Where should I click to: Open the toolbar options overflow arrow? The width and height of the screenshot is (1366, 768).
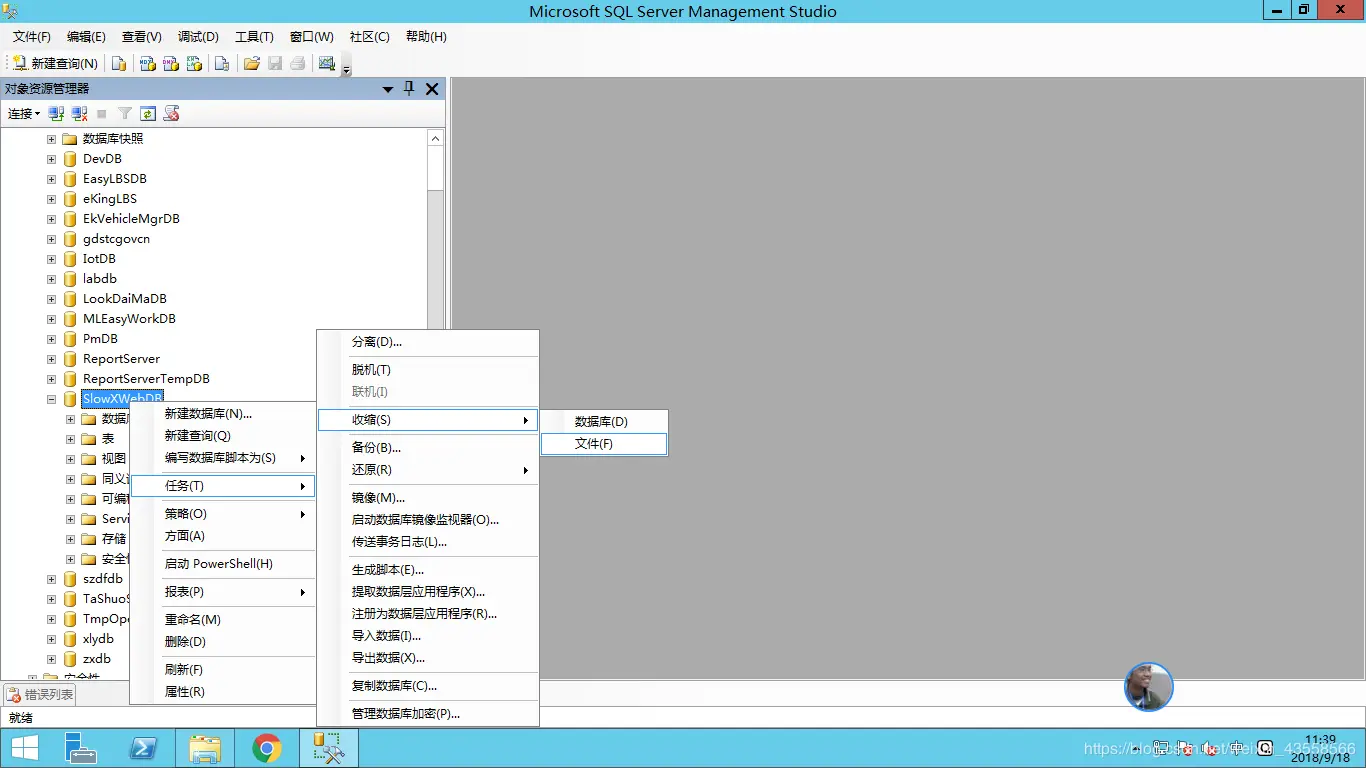pos(346,66)
